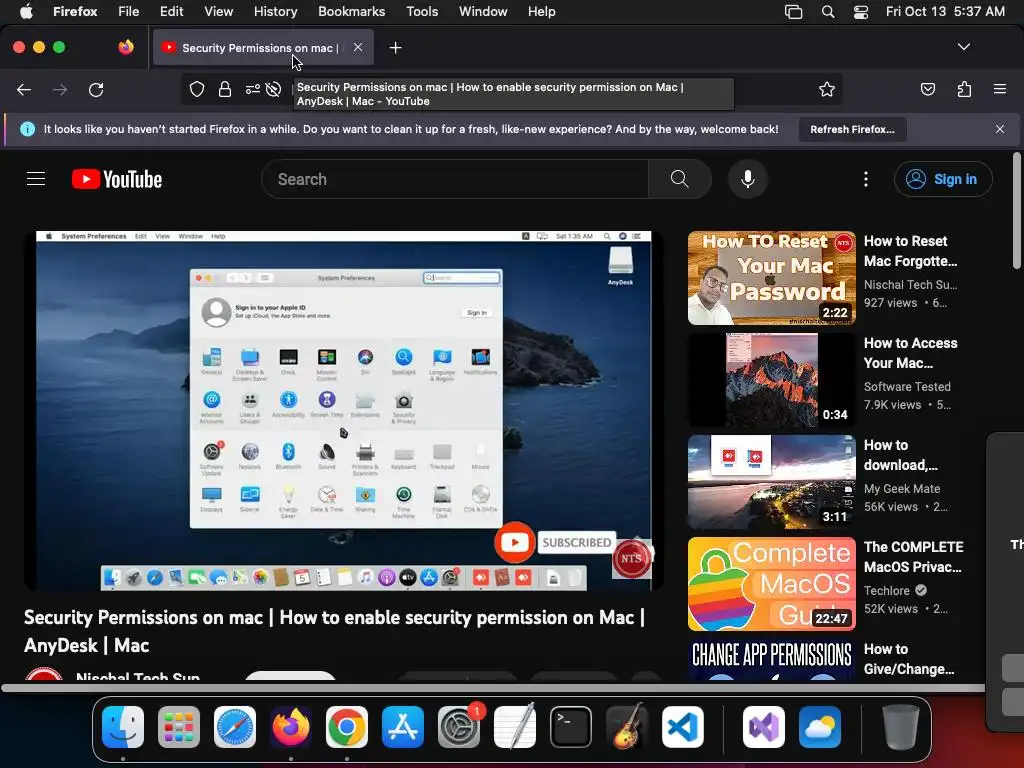Screen dimensions: 1024x768
Task: Open the Bookmarks menu
Action: (351, 11)
